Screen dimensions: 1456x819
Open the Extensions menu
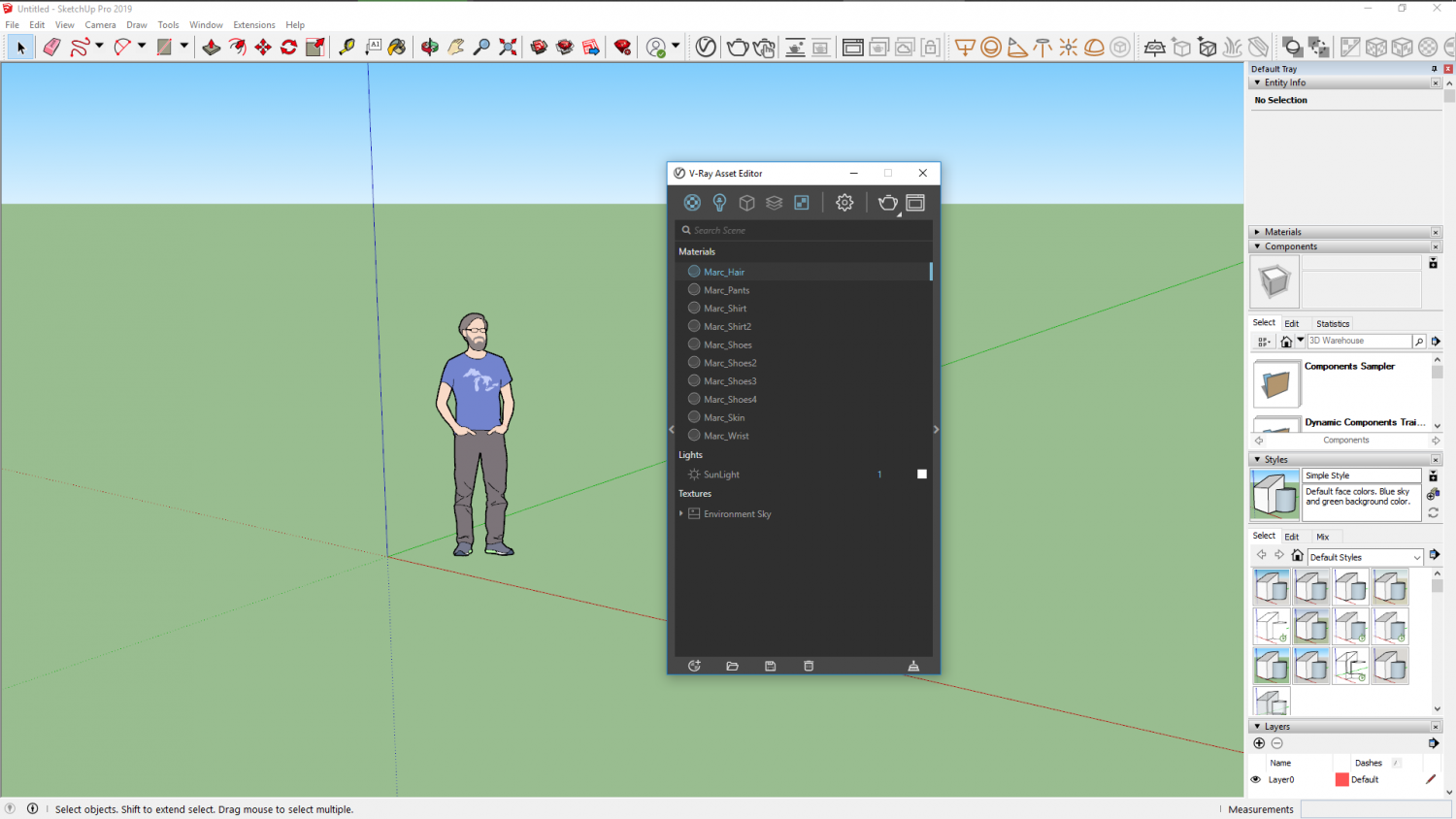tap(253, 25)
